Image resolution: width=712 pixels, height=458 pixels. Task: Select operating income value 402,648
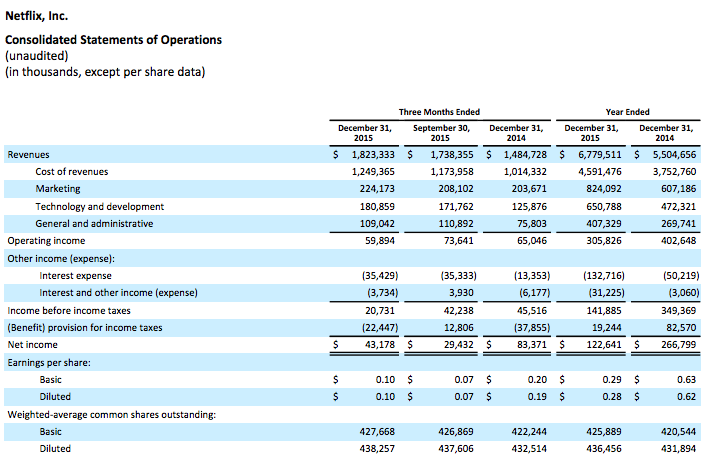pyautogui.click(x=678, y=241)
